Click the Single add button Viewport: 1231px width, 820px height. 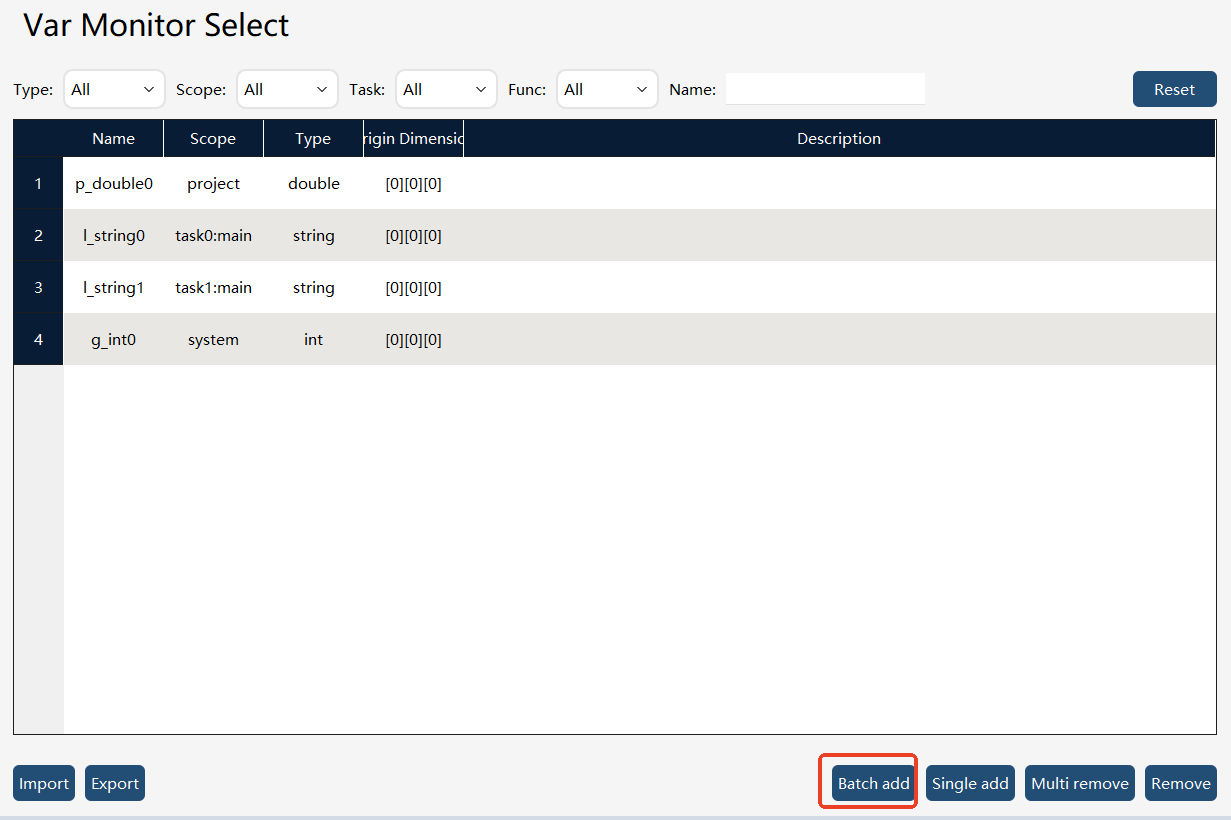(x=970, y=783)
